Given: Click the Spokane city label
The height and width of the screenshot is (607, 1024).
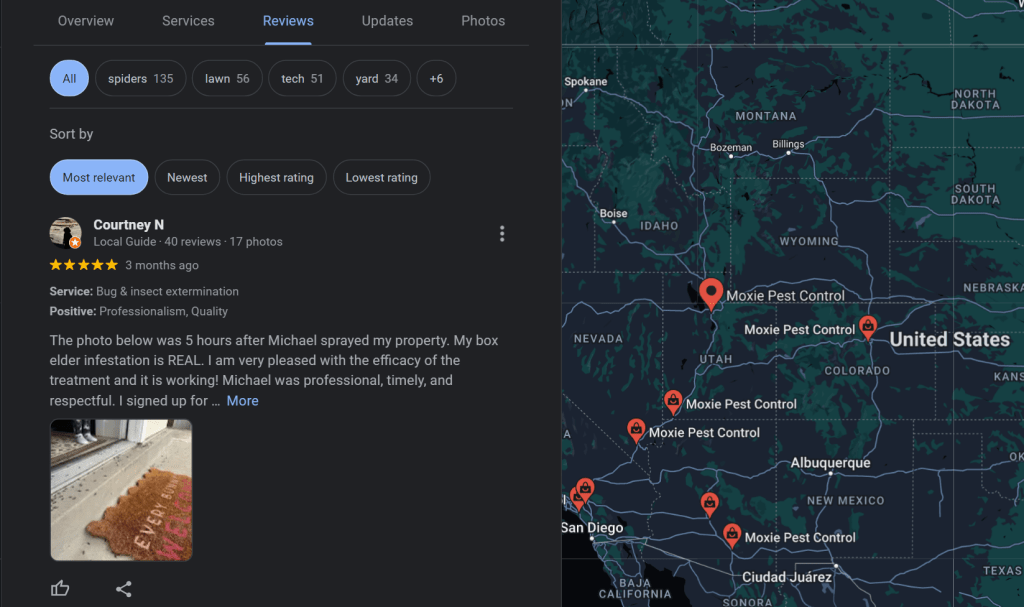Looking at the screenshot, I should (x=586, y=82).
